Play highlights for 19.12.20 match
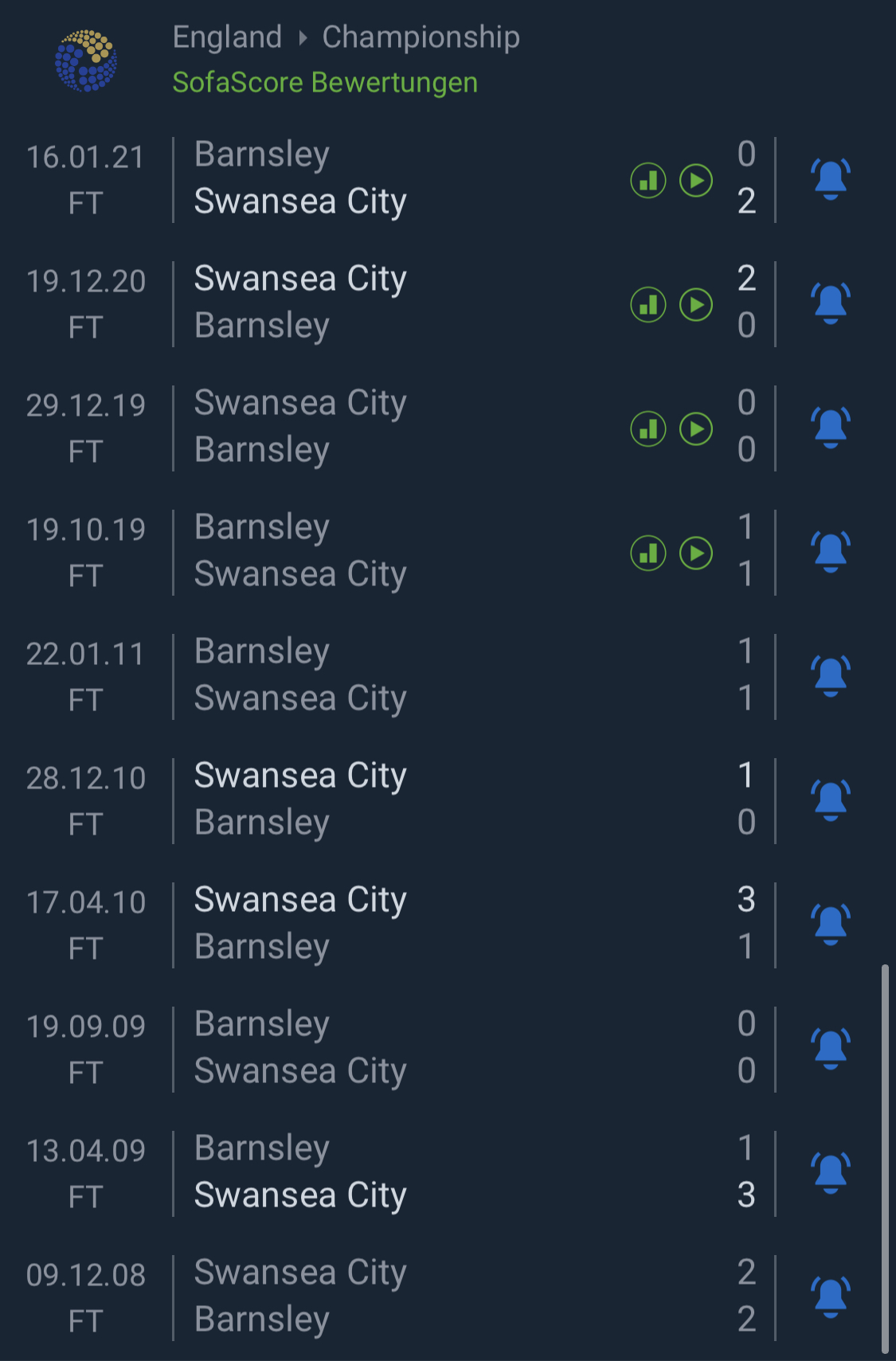 pyautogui.click(x=696, y=305)
